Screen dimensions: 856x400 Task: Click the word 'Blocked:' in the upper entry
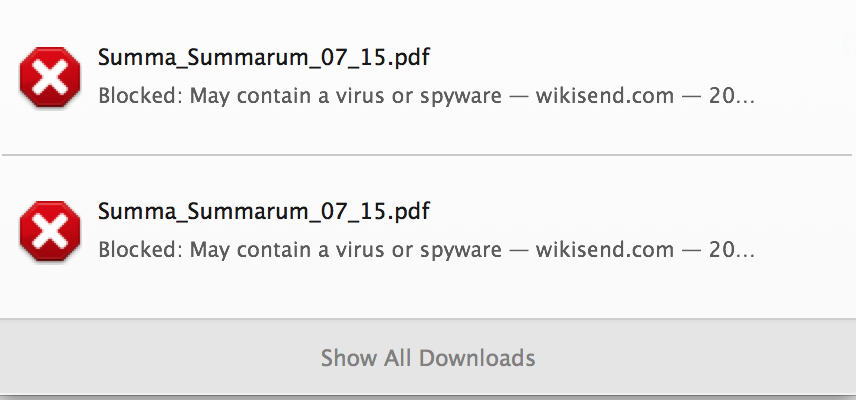[x=140, y=96]
